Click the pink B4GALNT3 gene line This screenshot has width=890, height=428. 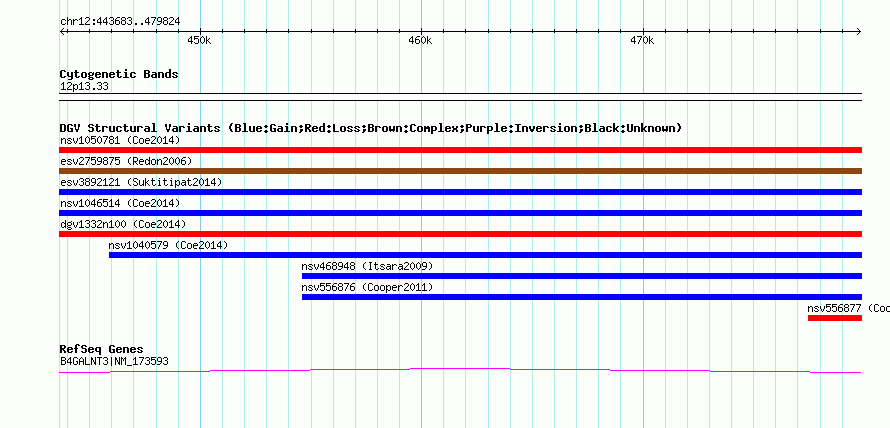pos(460,371)
